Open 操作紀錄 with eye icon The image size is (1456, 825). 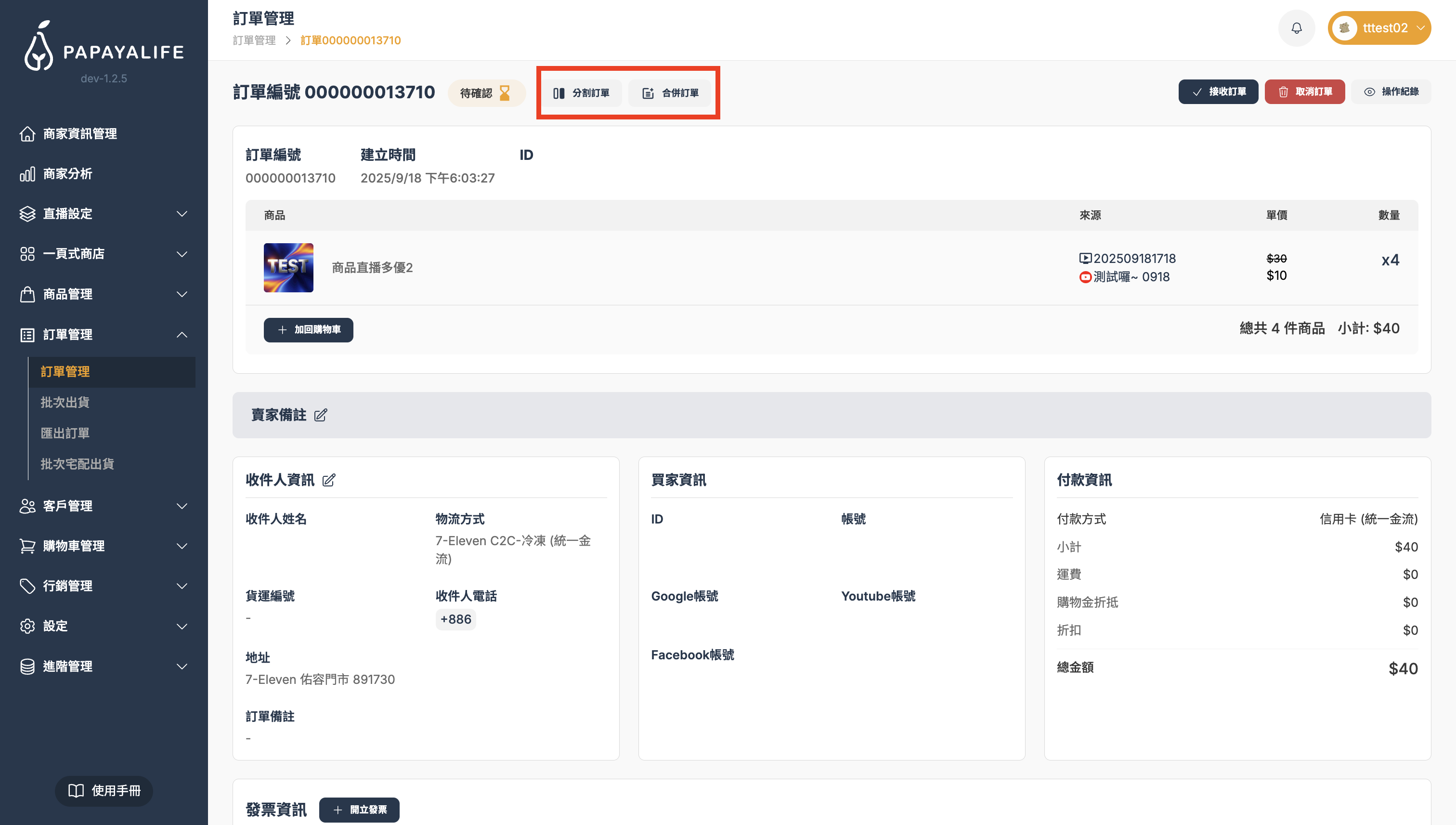coord(1391,92)
